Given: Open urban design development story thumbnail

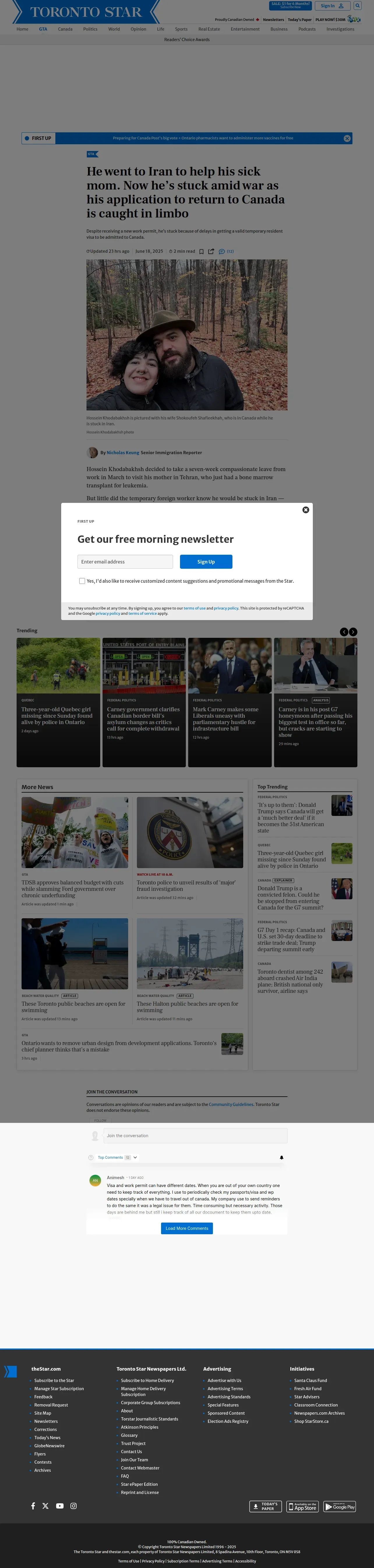Looking at the screenshot, I should (x=232, y=1044).
